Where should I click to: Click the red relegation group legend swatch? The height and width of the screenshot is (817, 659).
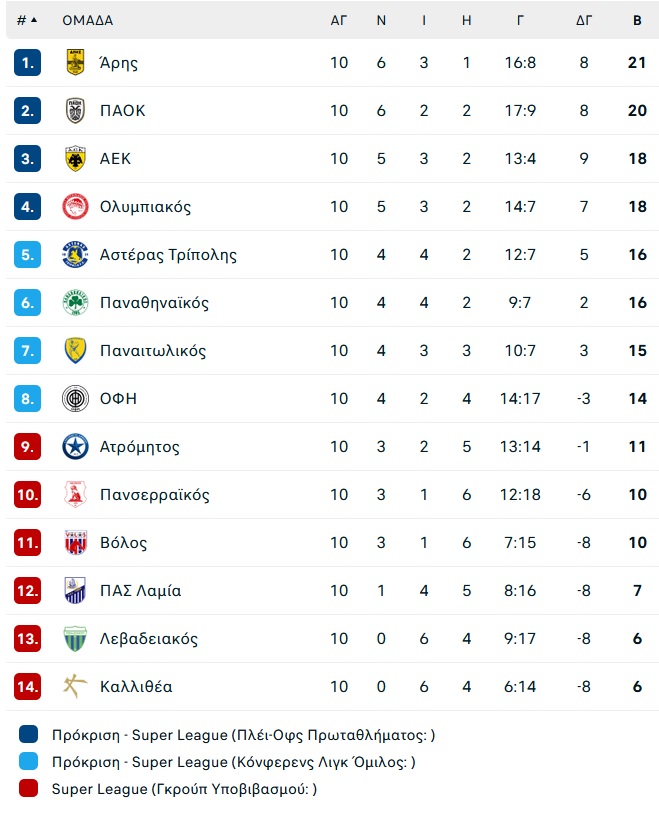coord(29,789)
